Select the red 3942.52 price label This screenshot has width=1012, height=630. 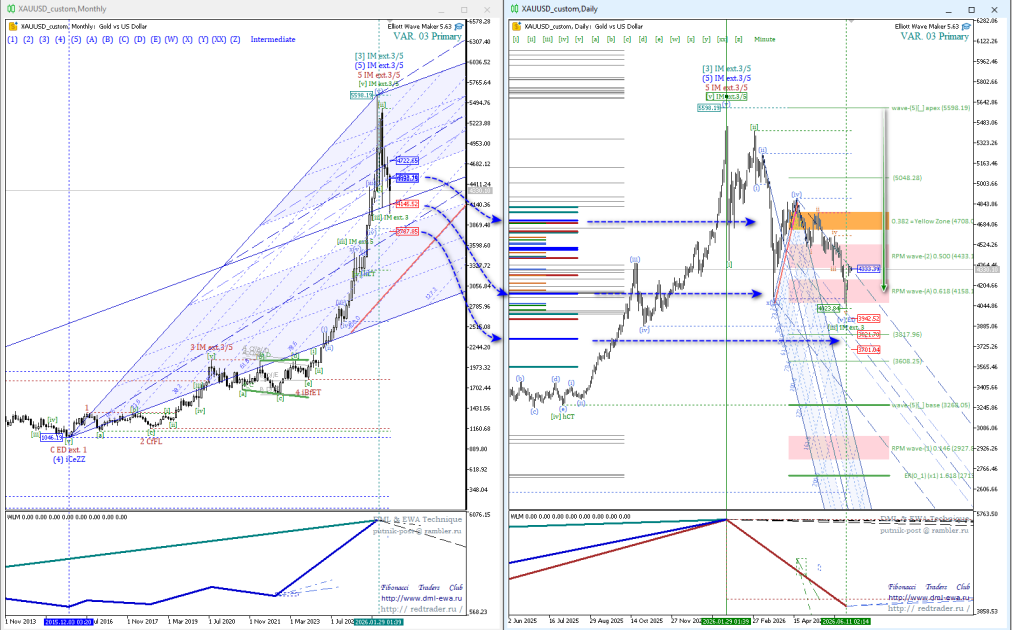tap(869, 319)
